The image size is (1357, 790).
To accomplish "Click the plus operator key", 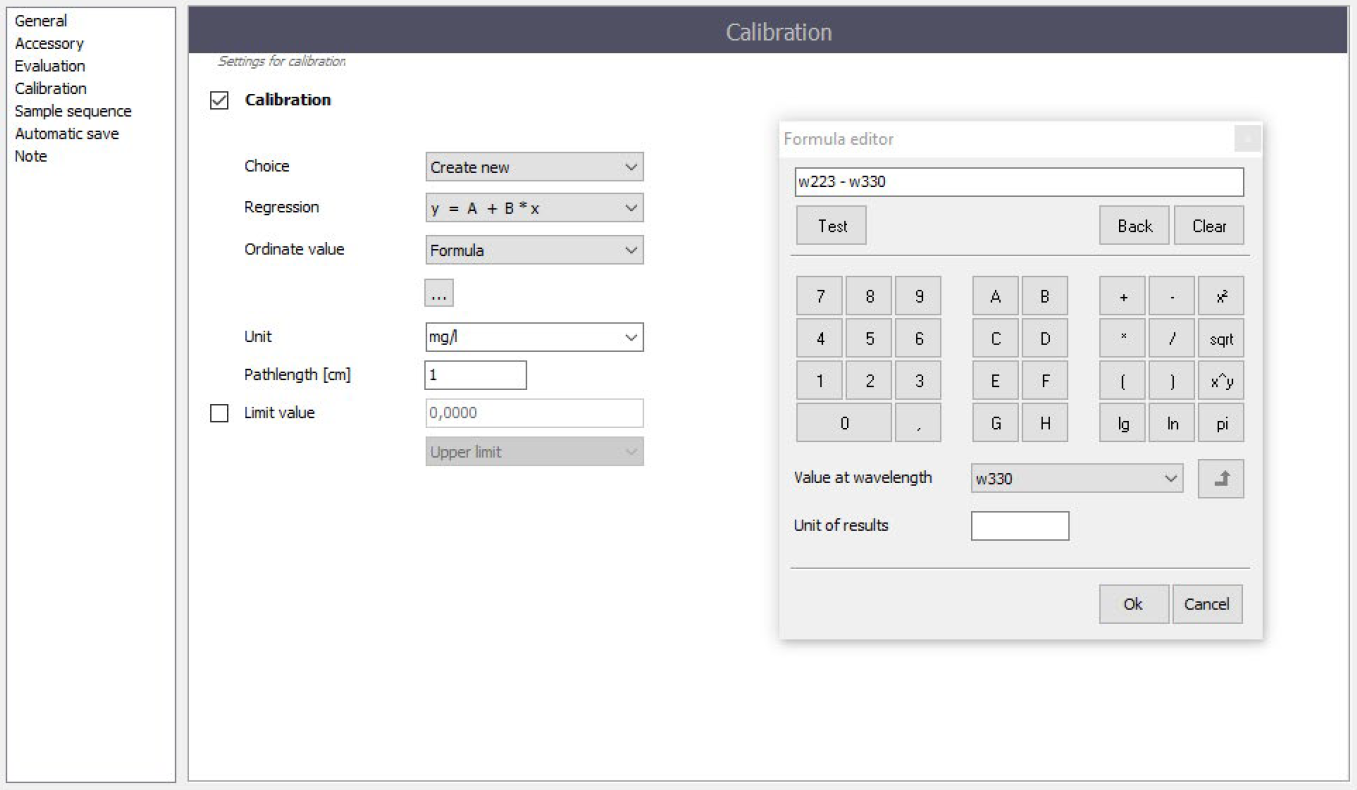I will 1123,297.
